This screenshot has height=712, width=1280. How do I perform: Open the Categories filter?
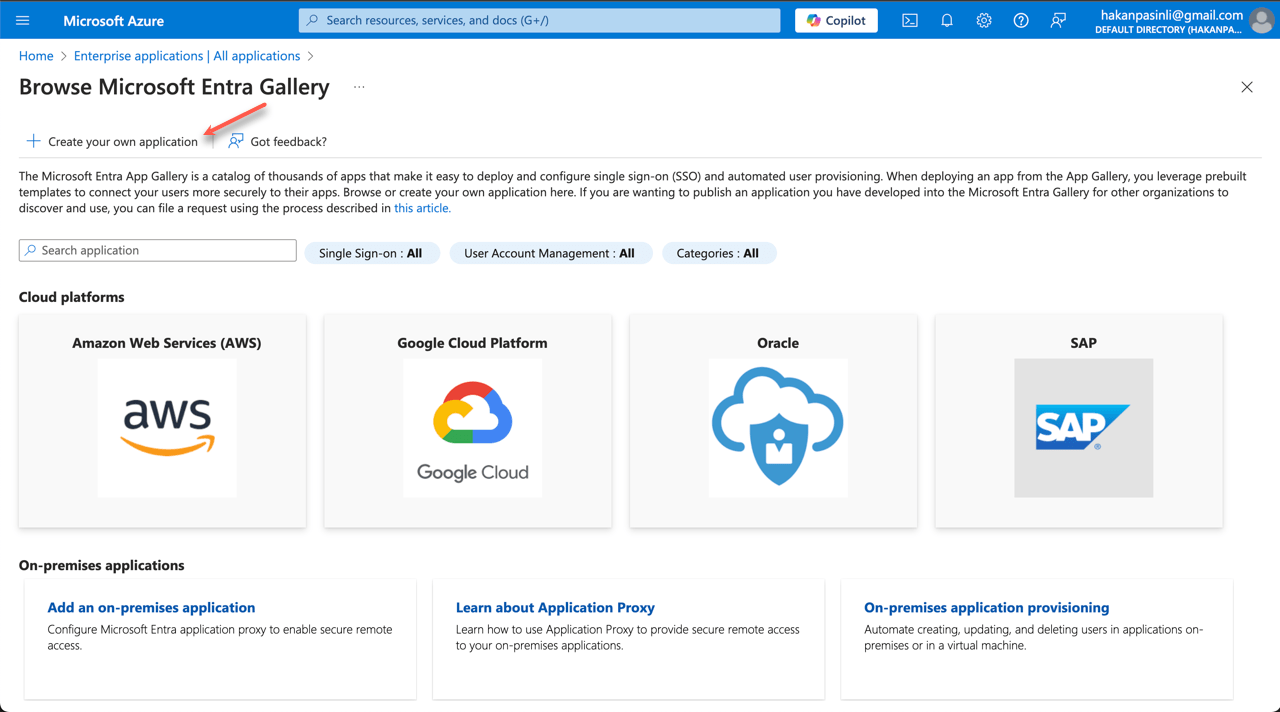(x=719, y=253)
